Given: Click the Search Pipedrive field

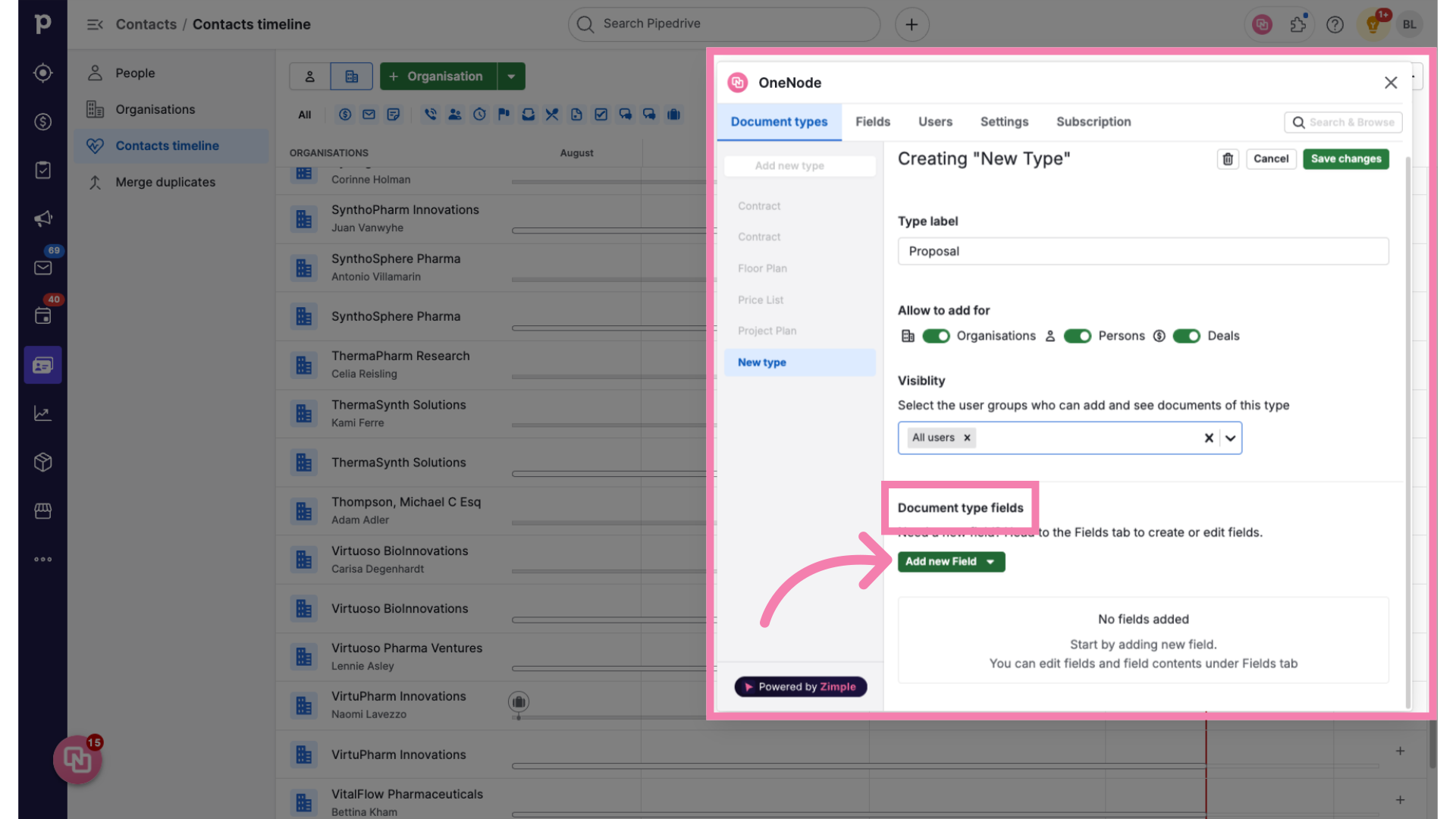Looking at the screenshot, I should 724,24.
